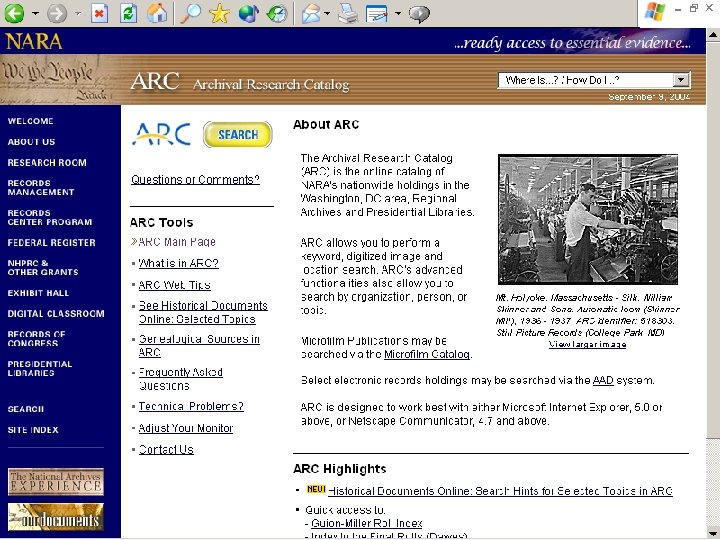Open History clock icon

(277, 13)
